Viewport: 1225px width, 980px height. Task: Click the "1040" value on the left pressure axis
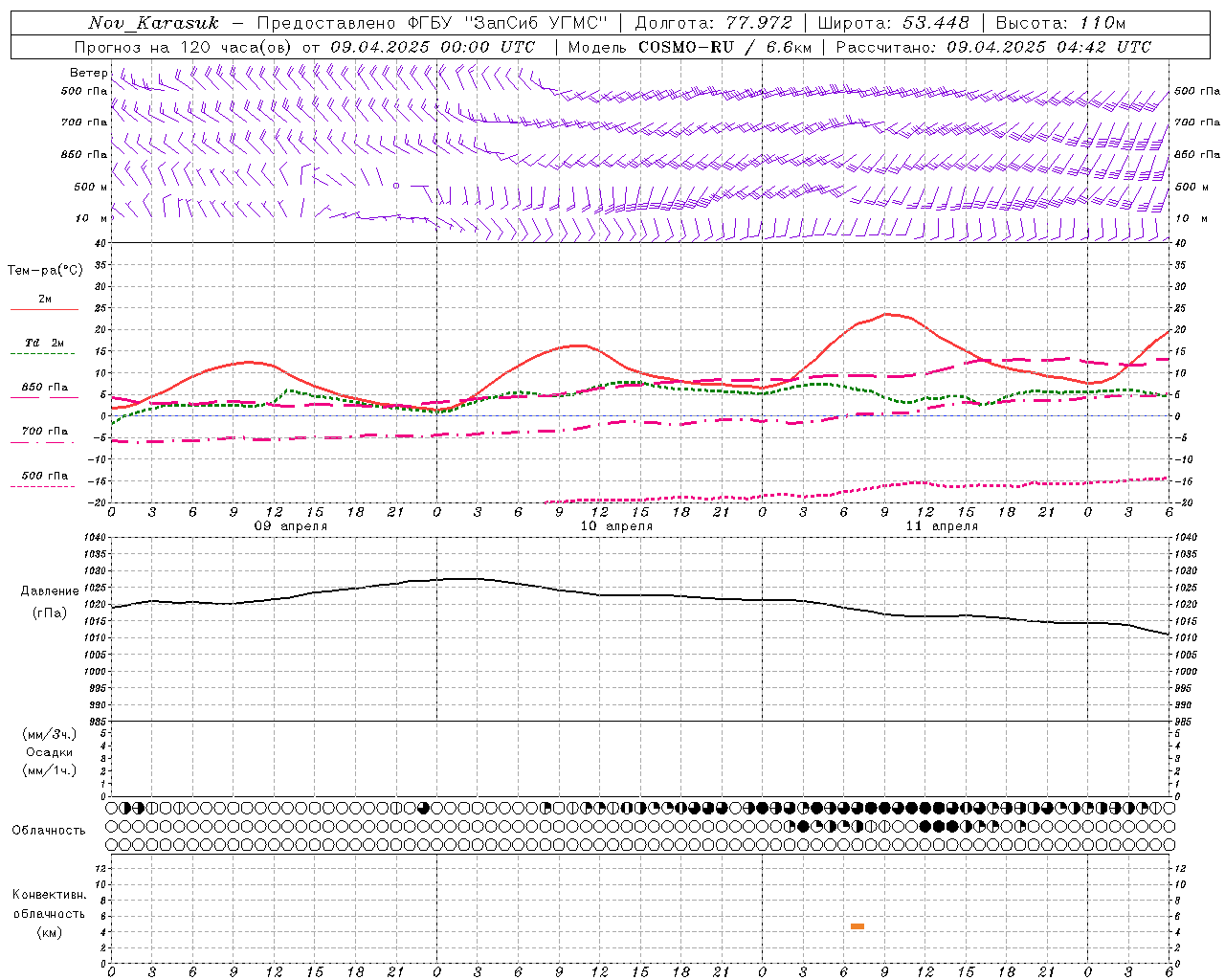(x=93, y=538)
